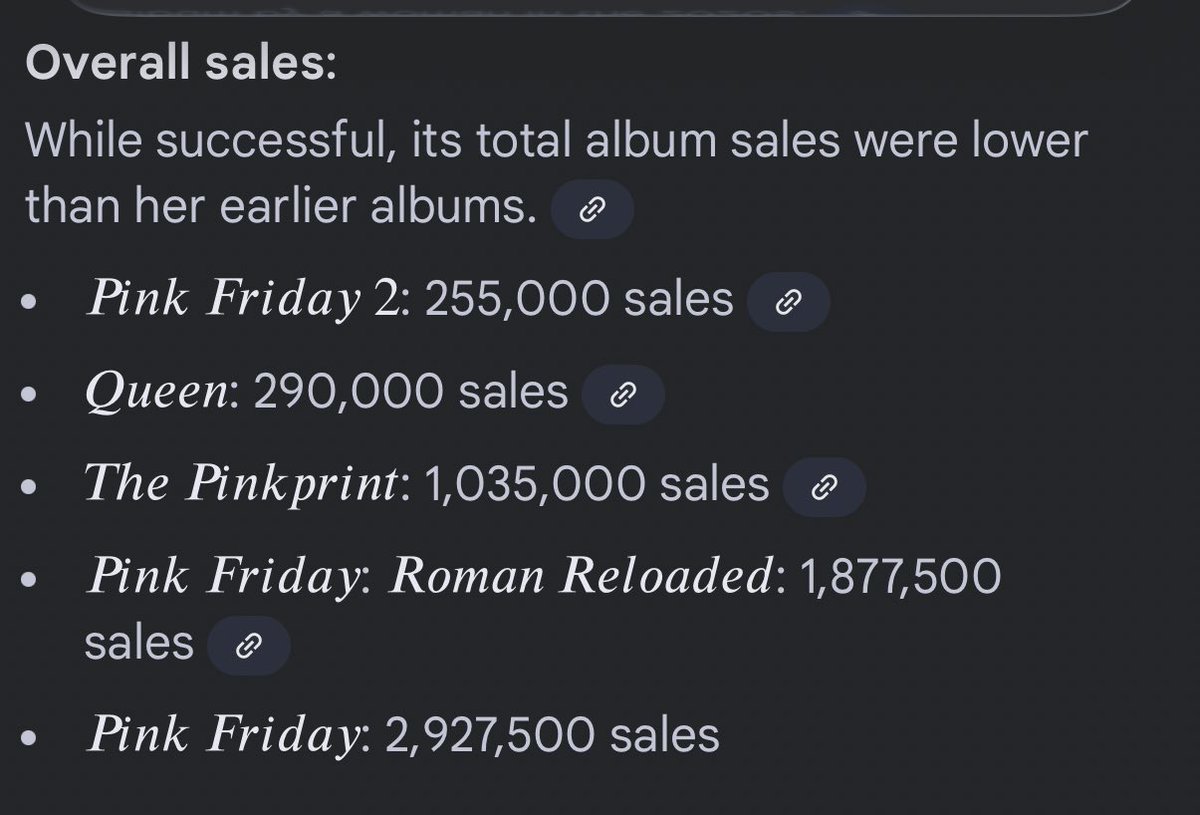Select the "Overall sales:" heading
Screen dimensions: 1200x815
click(181, 64)
